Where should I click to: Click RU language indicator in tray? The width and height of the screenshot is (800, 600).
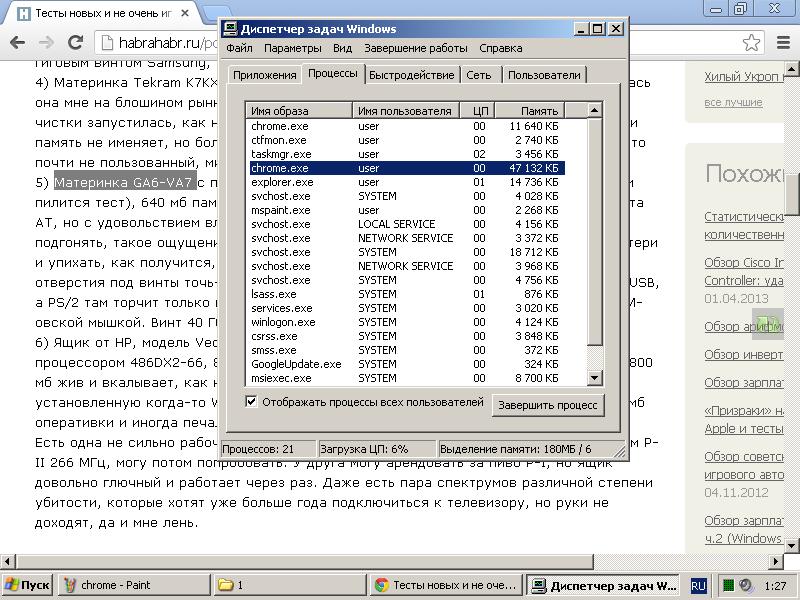pyautogui.click(x=698, y=585)
